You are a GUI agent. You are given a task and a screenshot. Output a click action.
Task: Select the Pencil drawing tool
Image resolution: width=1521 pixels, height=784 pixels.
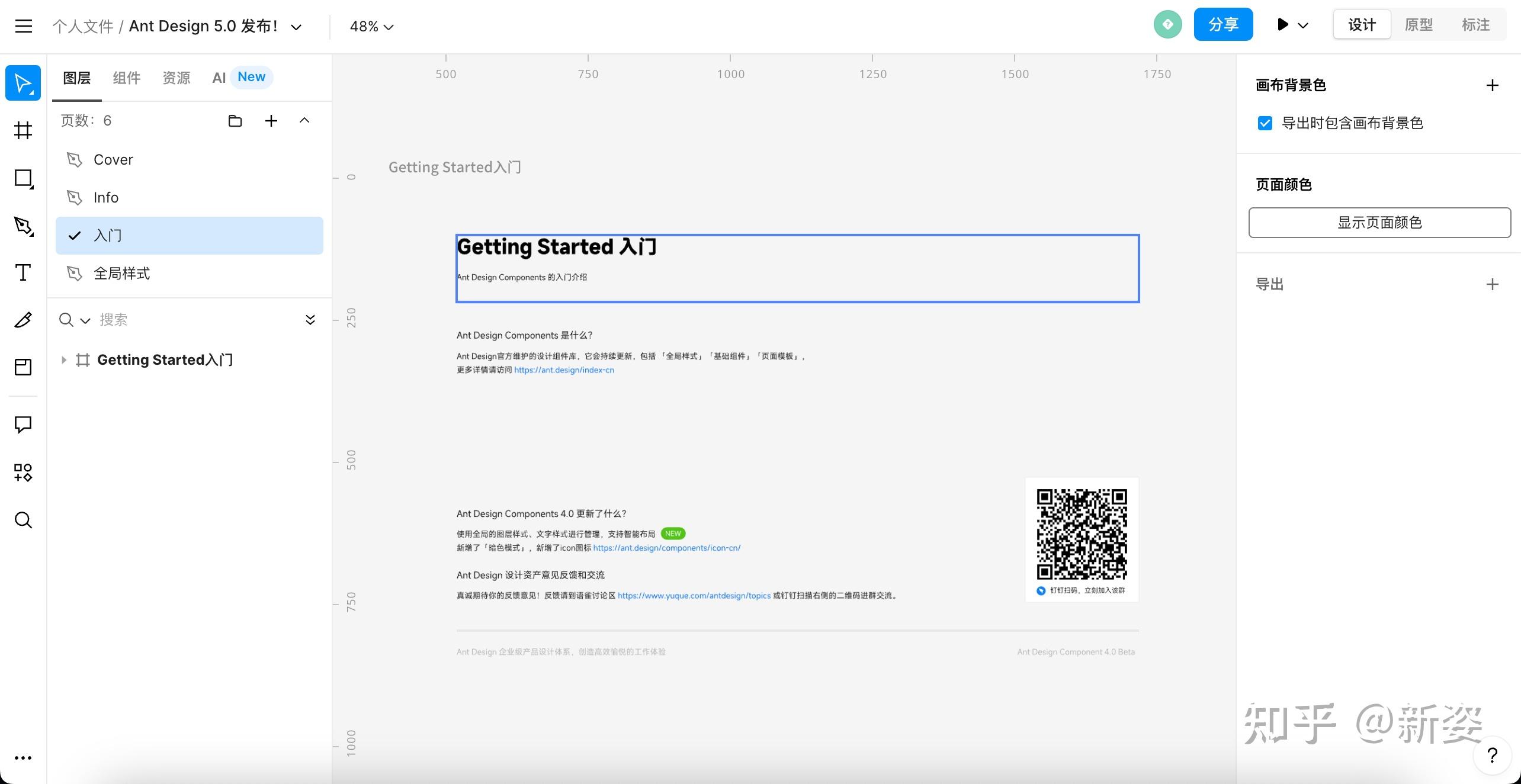coord(23,319)
